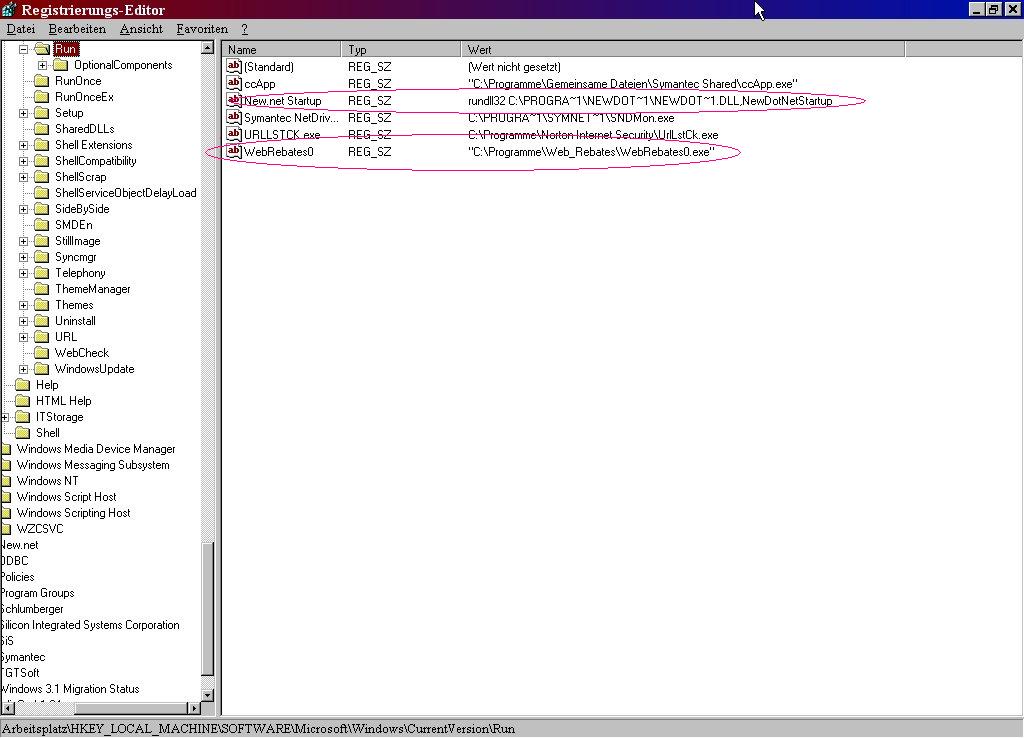Expand the ShellScrap key
This screenshot has width=1024, height=738.
coord(24,177)
